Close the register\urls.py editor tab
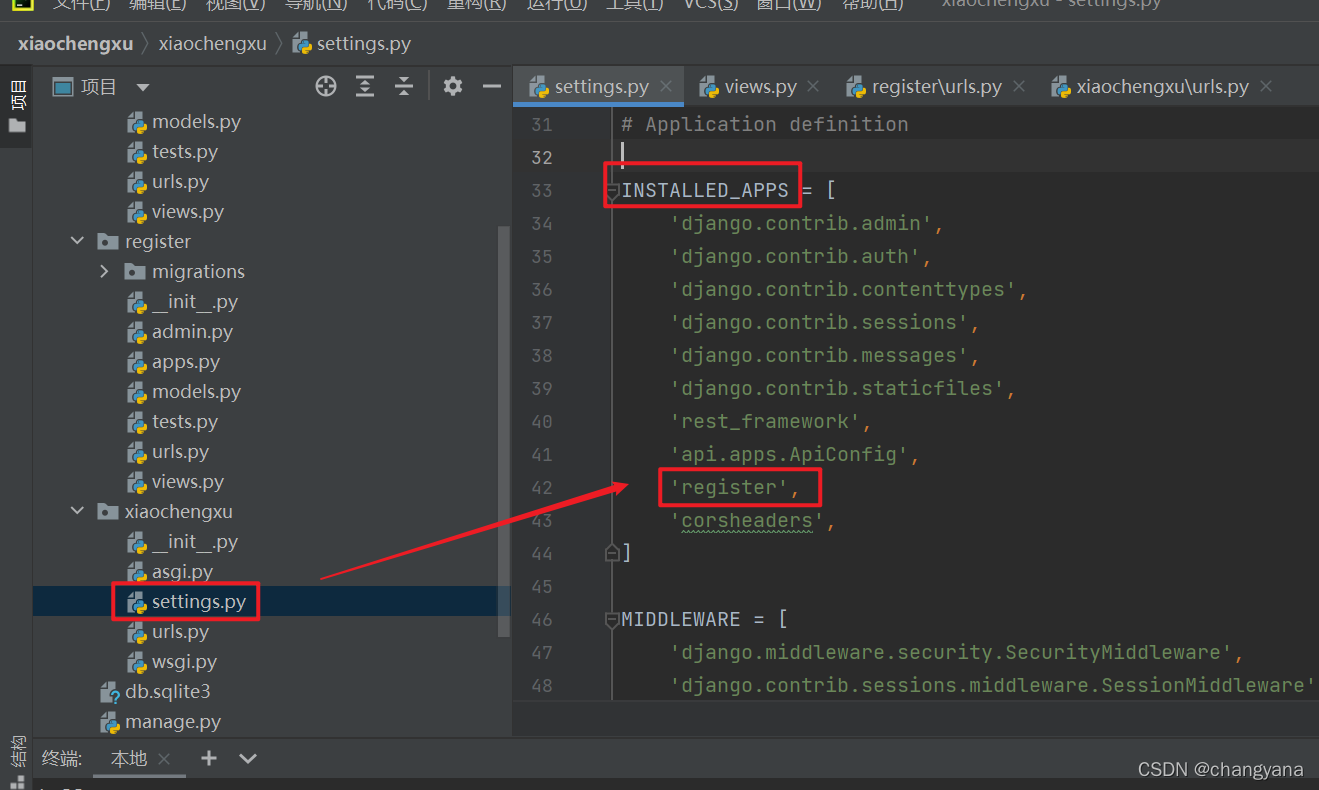This screenshot has width=1319, height=790. pyautogui.click(x=1019, y=87)
